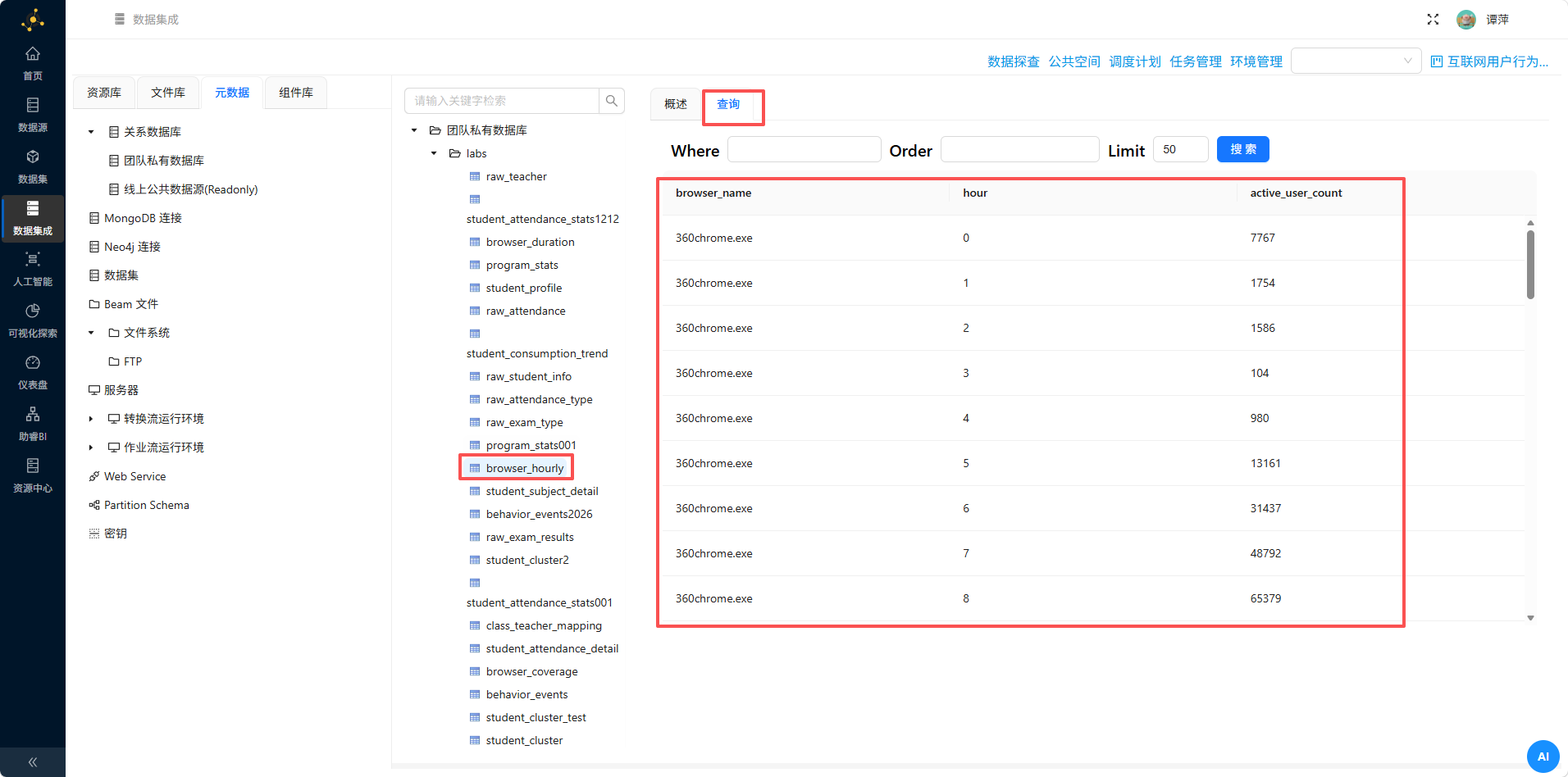
Task: Click table icon of raw_teacher
Action: [x=475, y=176]
